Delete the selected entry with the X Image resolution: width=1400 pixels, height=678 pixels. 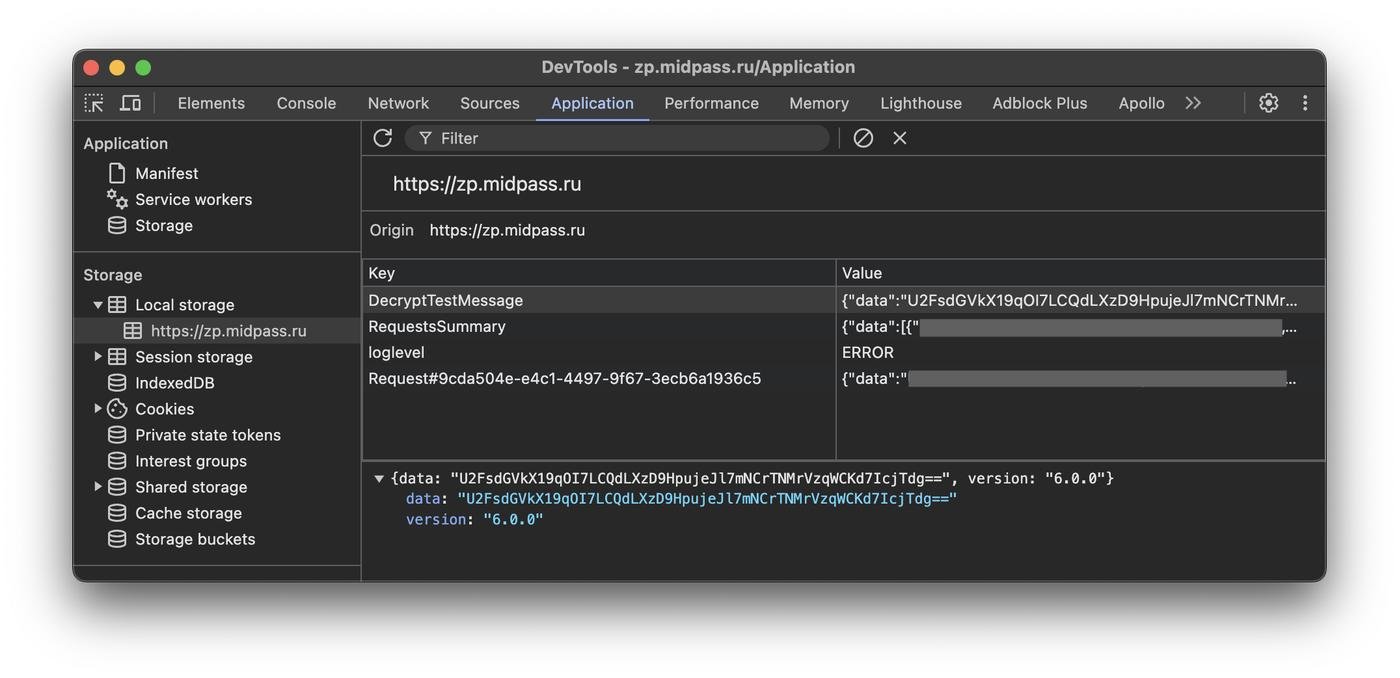tap(900, 138)
